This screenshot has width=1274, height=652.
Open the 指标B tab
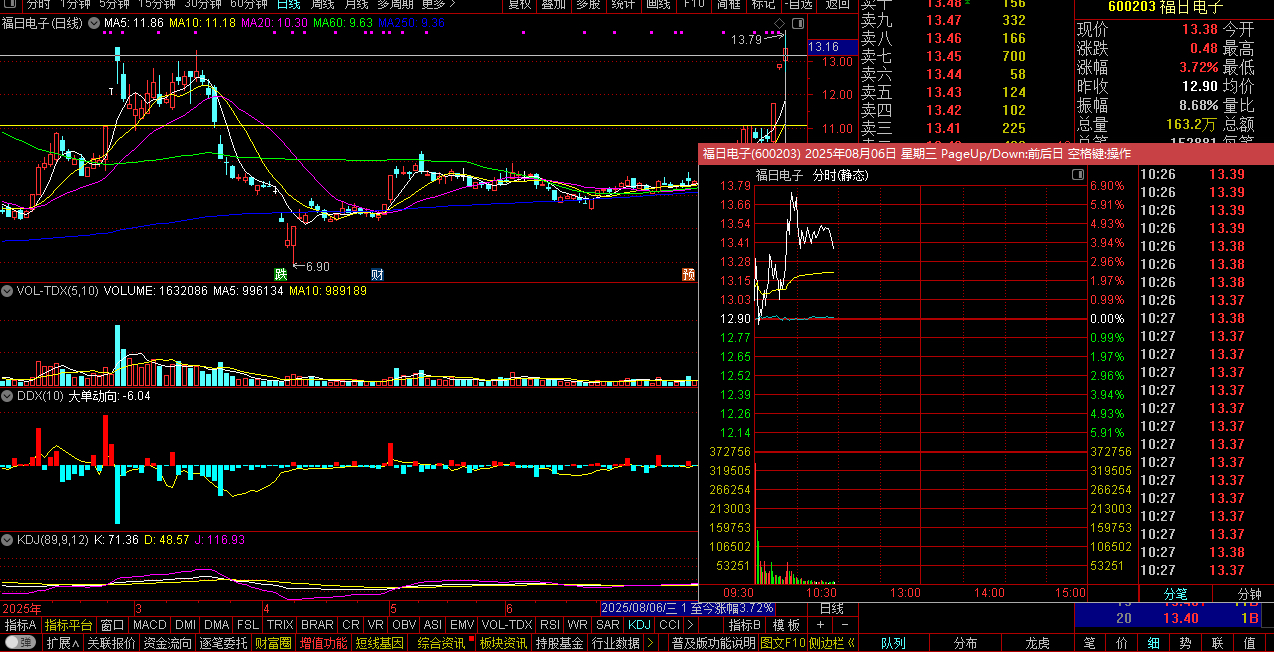pyautogui.click(x=745, y=625)
